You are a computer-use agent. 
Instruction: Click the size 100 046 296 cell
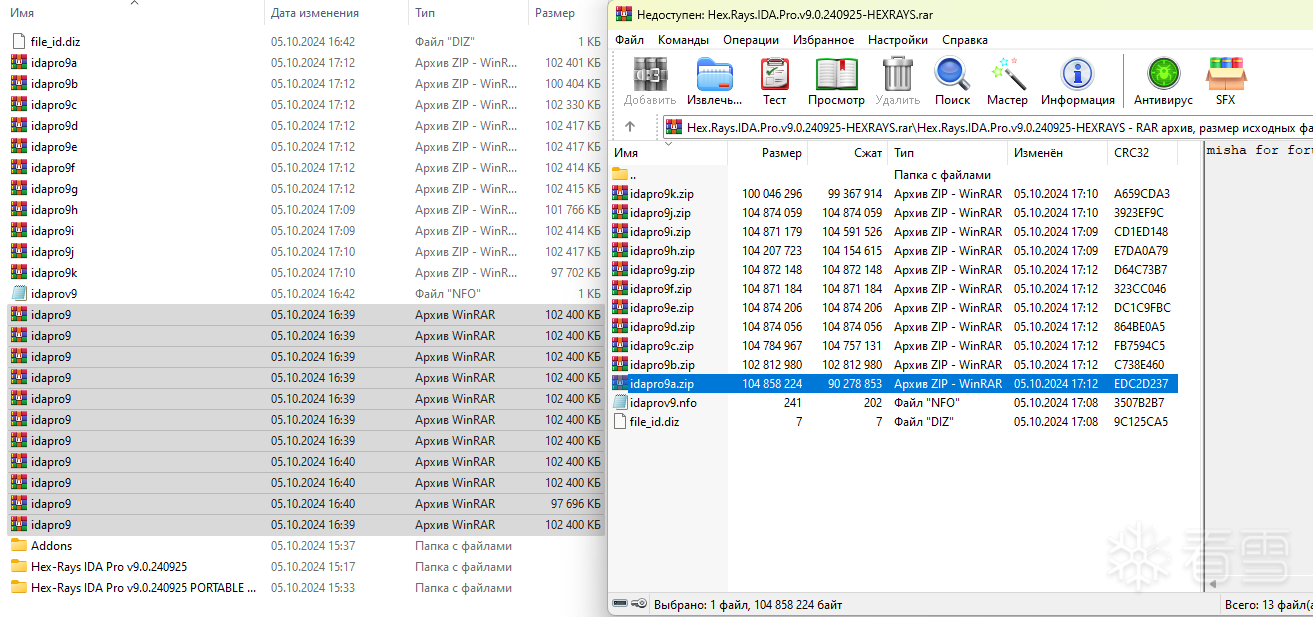point(771,194)
